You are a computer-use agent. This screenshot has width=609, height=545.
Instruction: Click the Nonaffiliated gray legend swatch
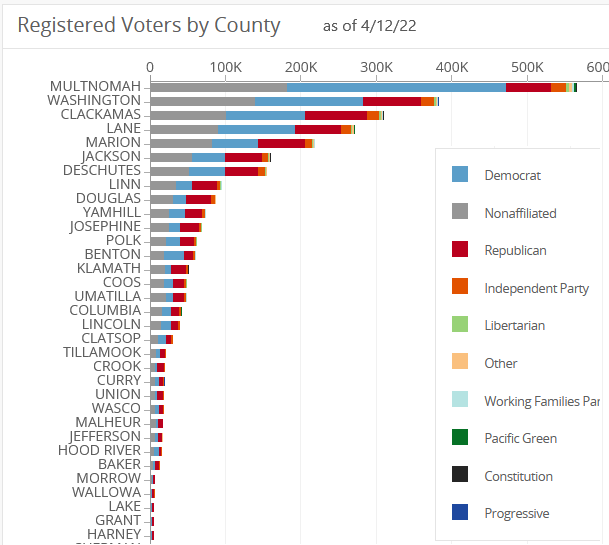[460, 212]
